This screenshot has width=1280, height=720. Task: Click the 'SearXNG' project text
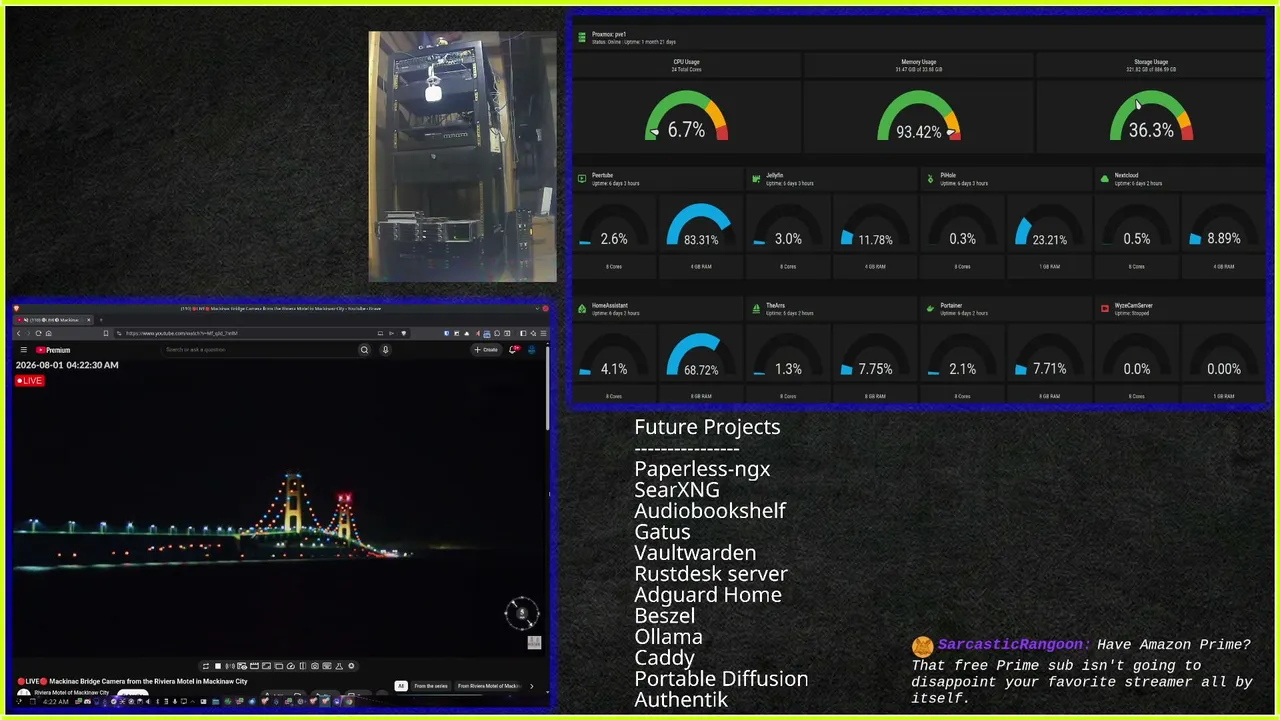[x=677, y=490]
